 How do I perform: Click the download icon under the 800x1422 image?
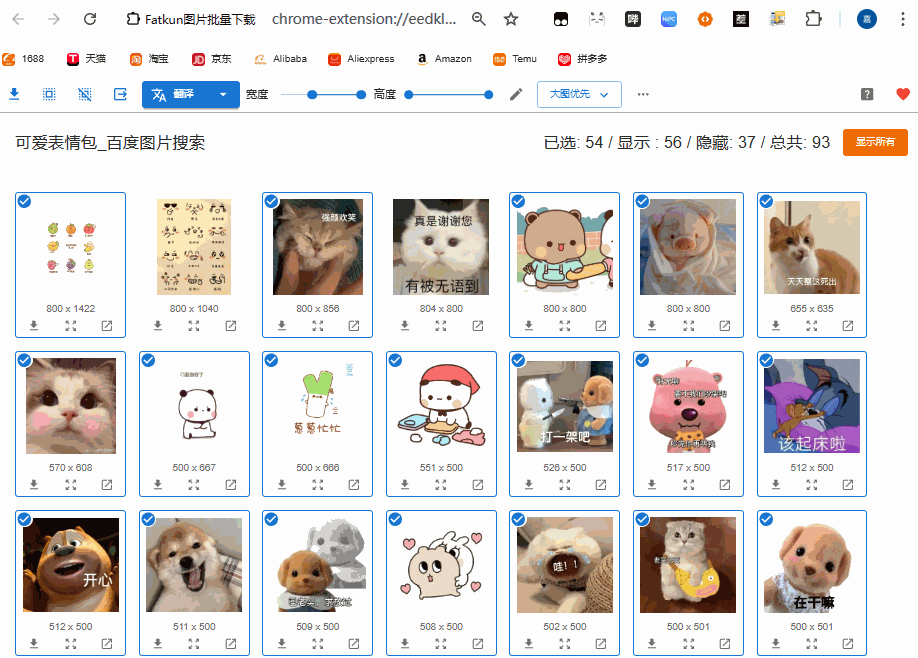coord(34,325)
